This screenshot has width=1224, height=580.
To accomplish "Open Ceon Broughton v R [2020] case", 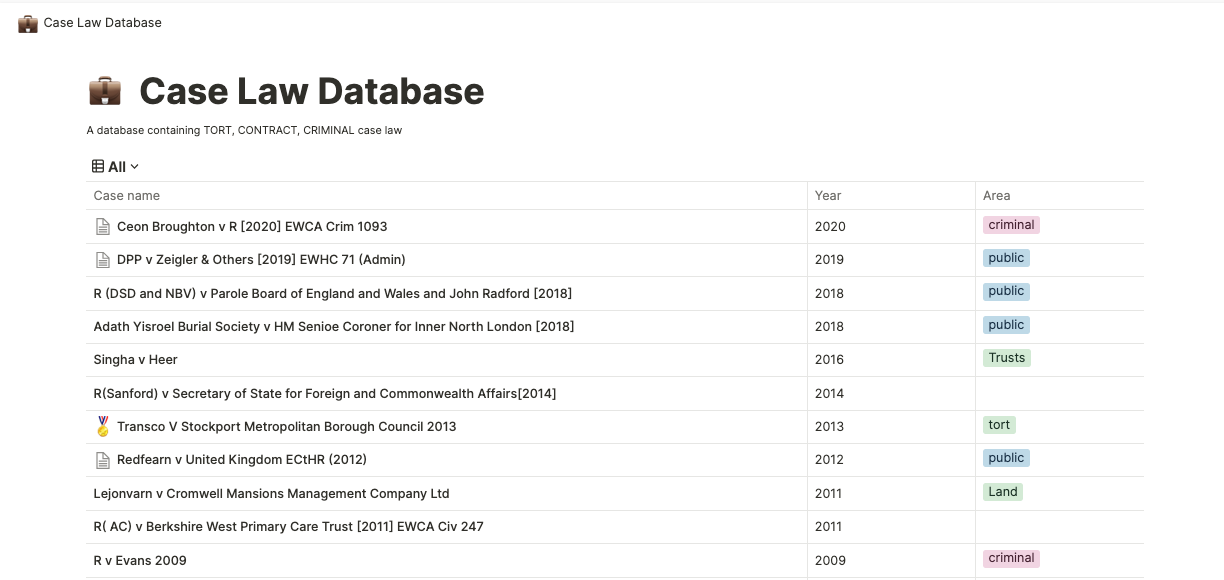I will 252,226.
